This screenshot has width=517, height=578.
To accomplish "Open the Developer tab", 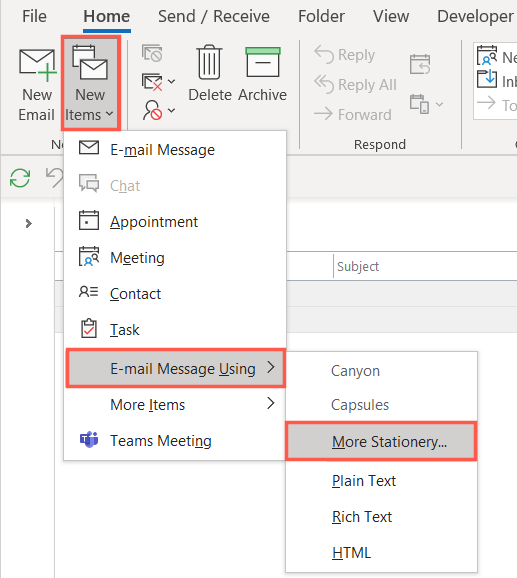I will point(475,16).
